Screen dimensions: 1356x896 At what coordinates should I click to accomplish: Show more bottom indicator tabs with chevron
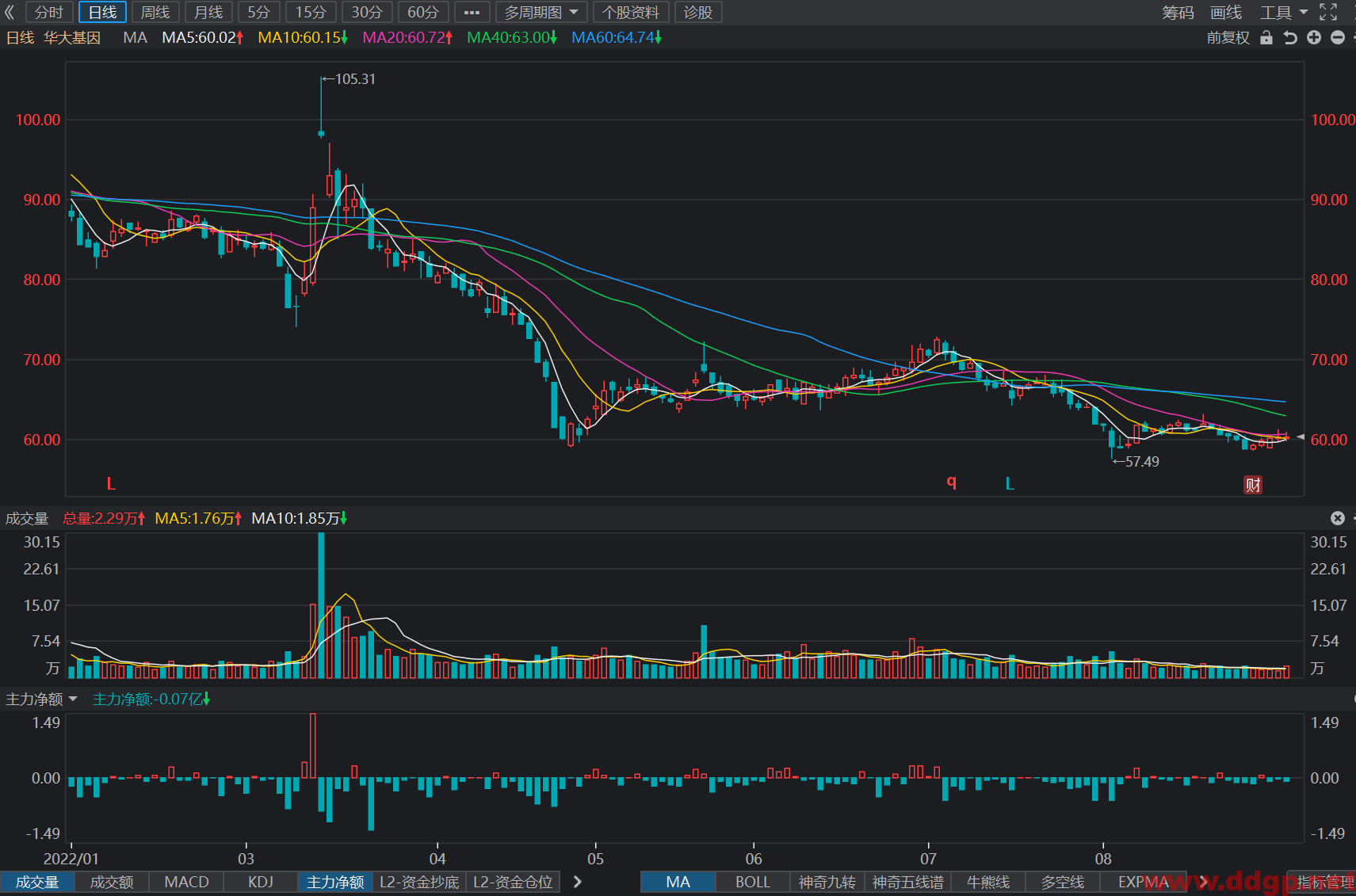(x=578, y=882)
